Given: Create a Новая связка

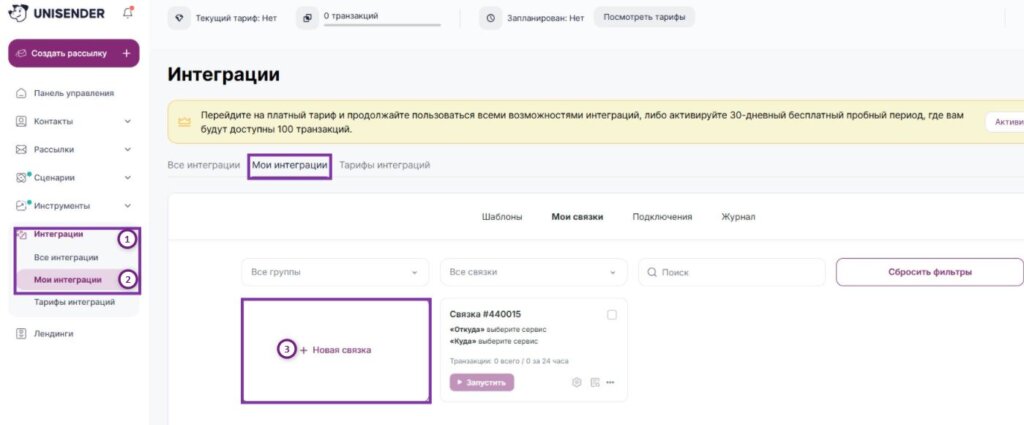Looking at the screenshot, I should 336,351.
